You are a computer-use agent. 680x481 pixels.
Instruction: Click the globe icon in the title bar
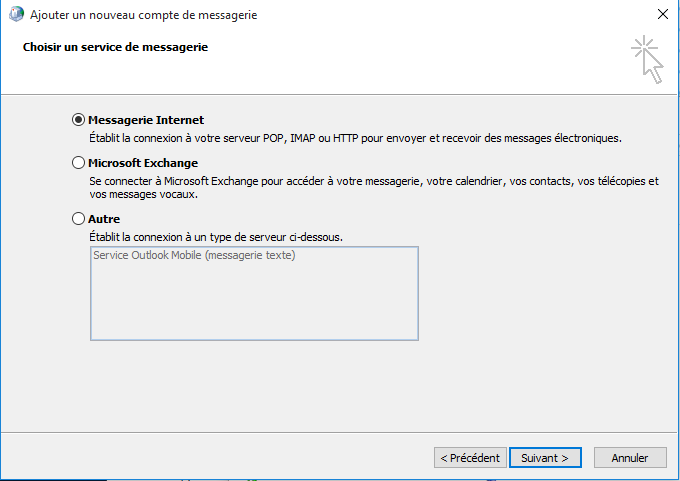[15, 15]
